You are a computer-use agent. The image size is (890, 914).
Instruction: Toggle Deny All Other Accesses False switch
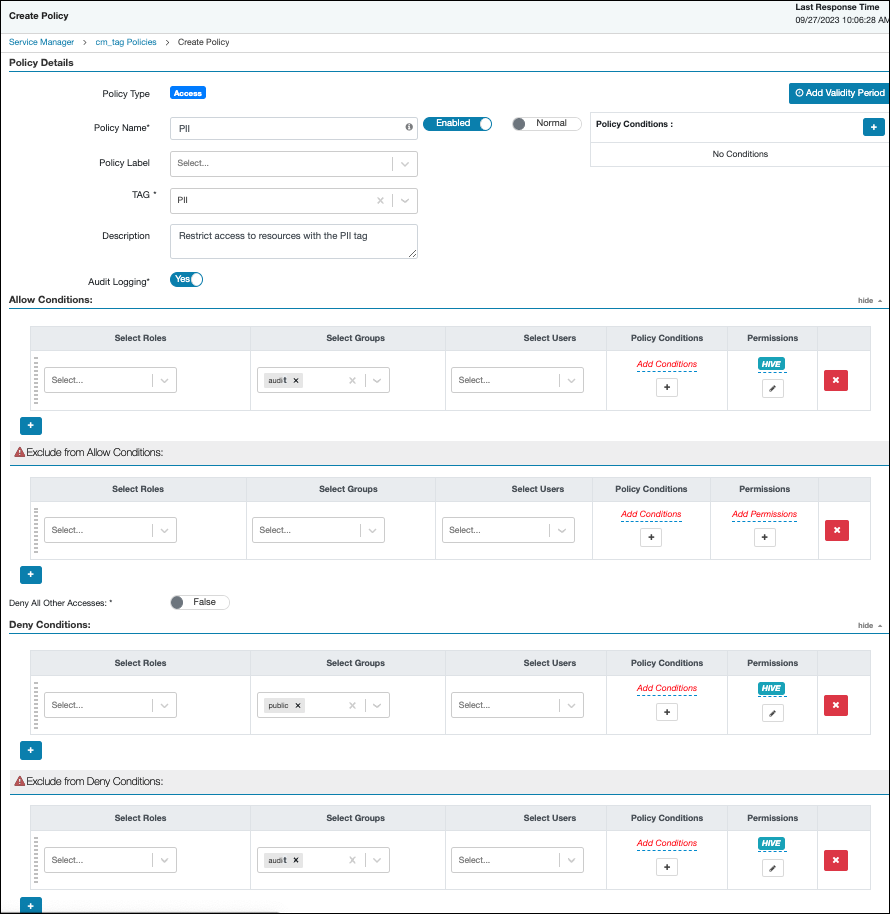click(199, 602)
